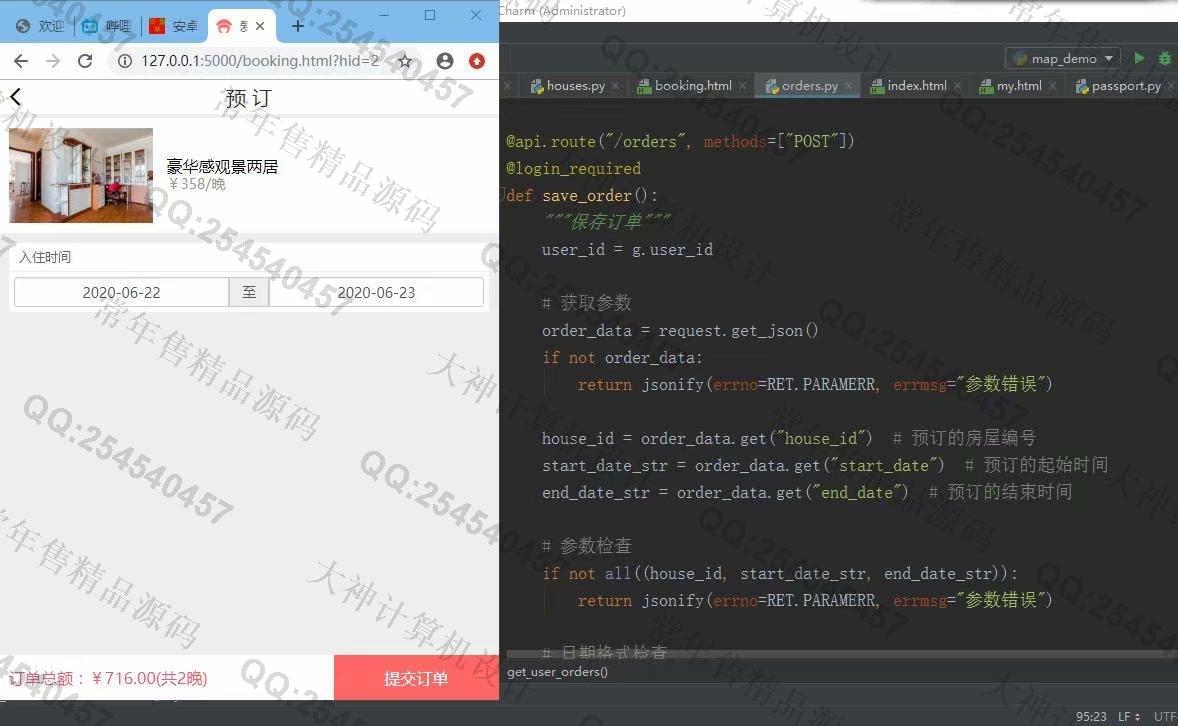
Task: Click the my.html file type icon
Action: click(x=986, y=86)
